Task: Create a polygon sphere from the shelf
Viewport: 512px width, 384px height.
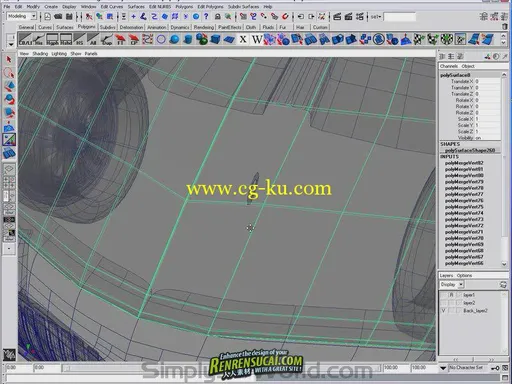Action: pyautogui.click(x=174, y=39)
